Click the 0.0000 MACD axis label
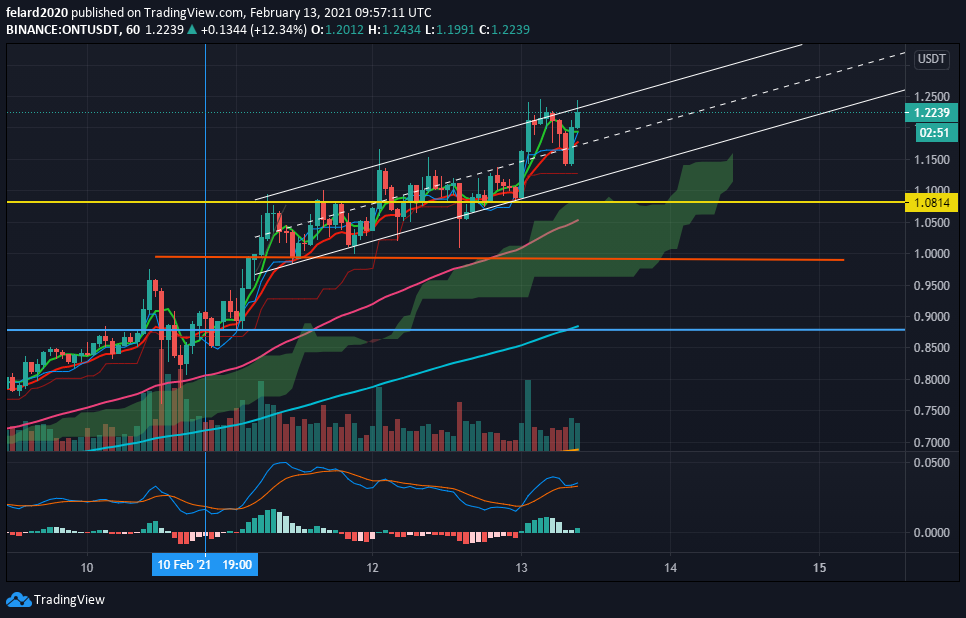Screen dimensions: 966x618 coord(932,532)
